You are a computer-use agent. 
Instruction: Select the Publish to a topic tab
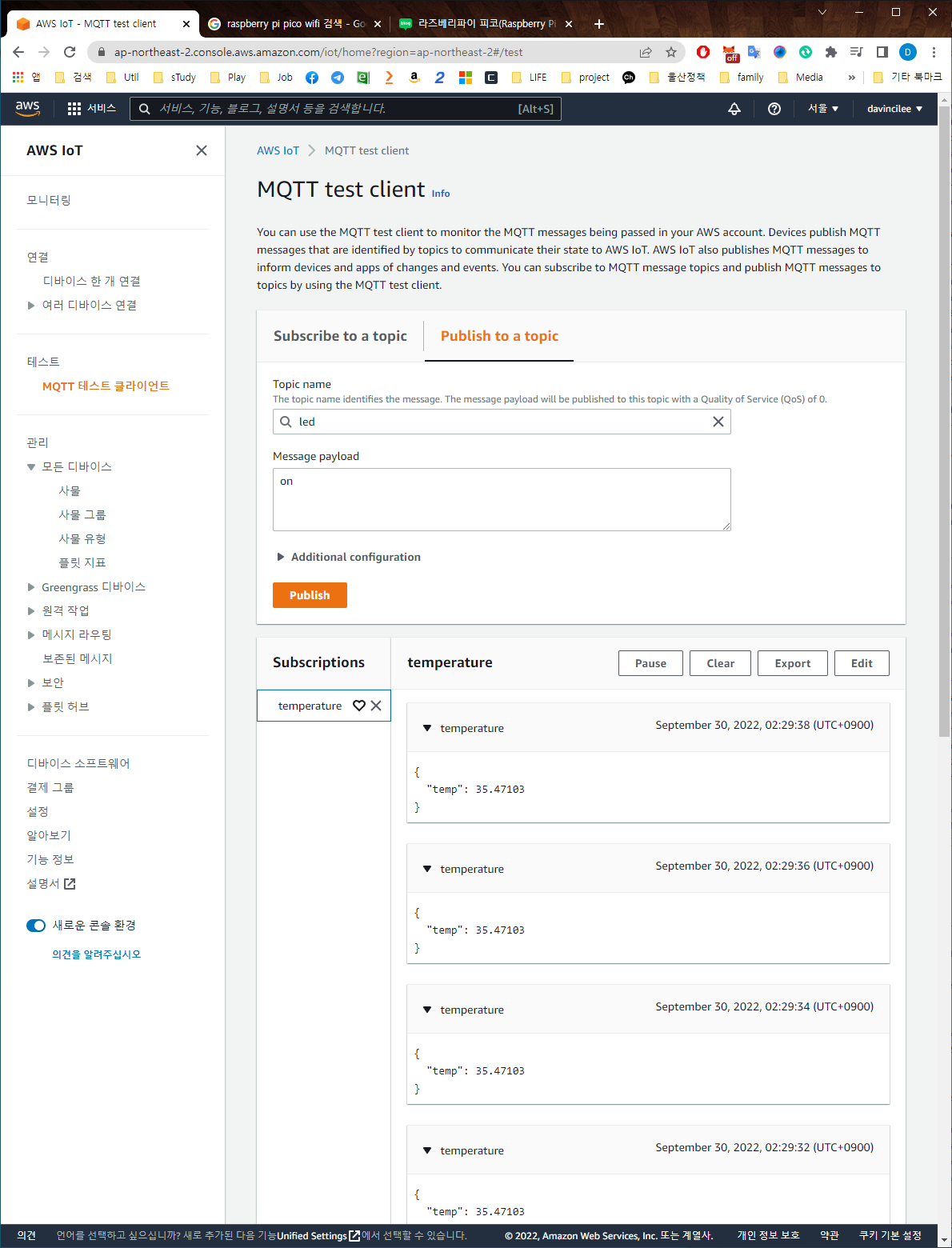click(x=499, y=336)
